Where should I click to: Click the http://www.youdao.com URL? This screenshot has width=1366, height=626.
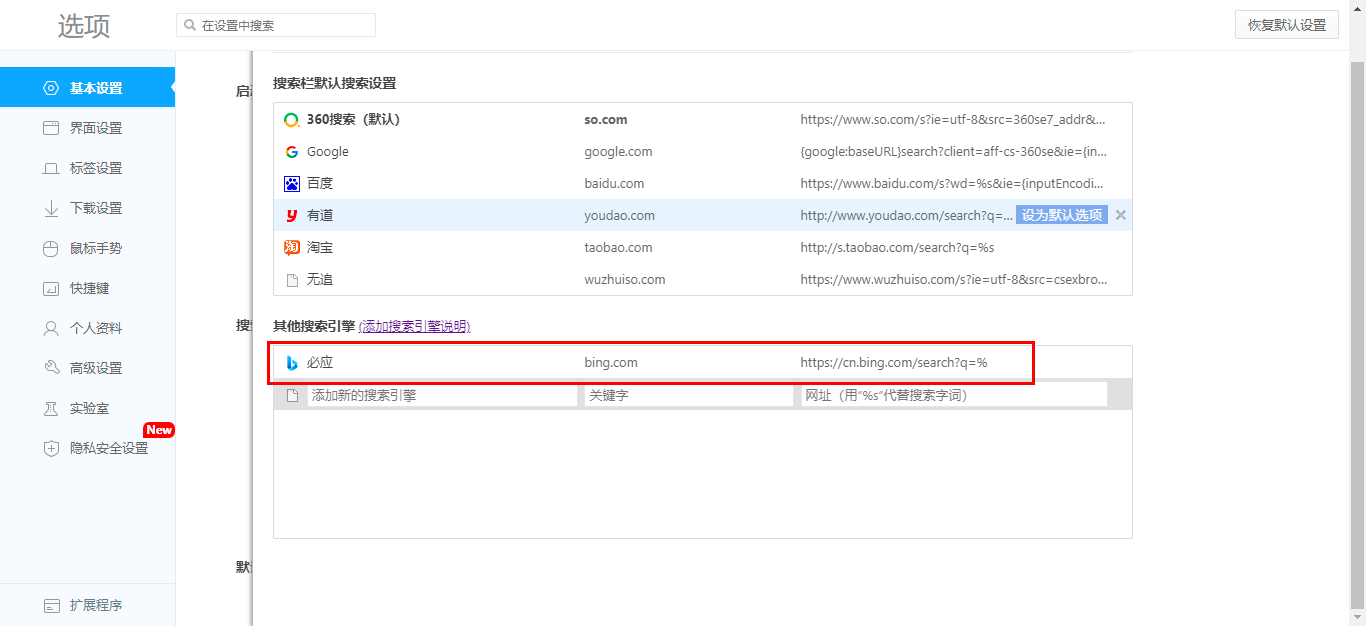point(906,216)
